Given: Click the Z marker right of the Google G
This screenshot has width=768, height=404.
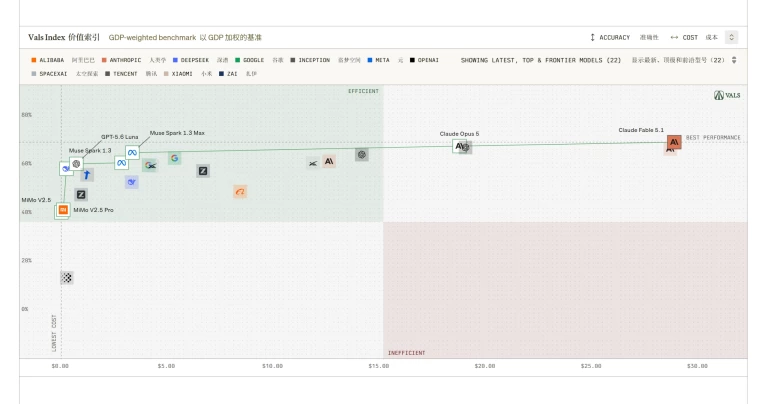Looking at the screenshot, I should pyautogui.click(x=203, y=171).
